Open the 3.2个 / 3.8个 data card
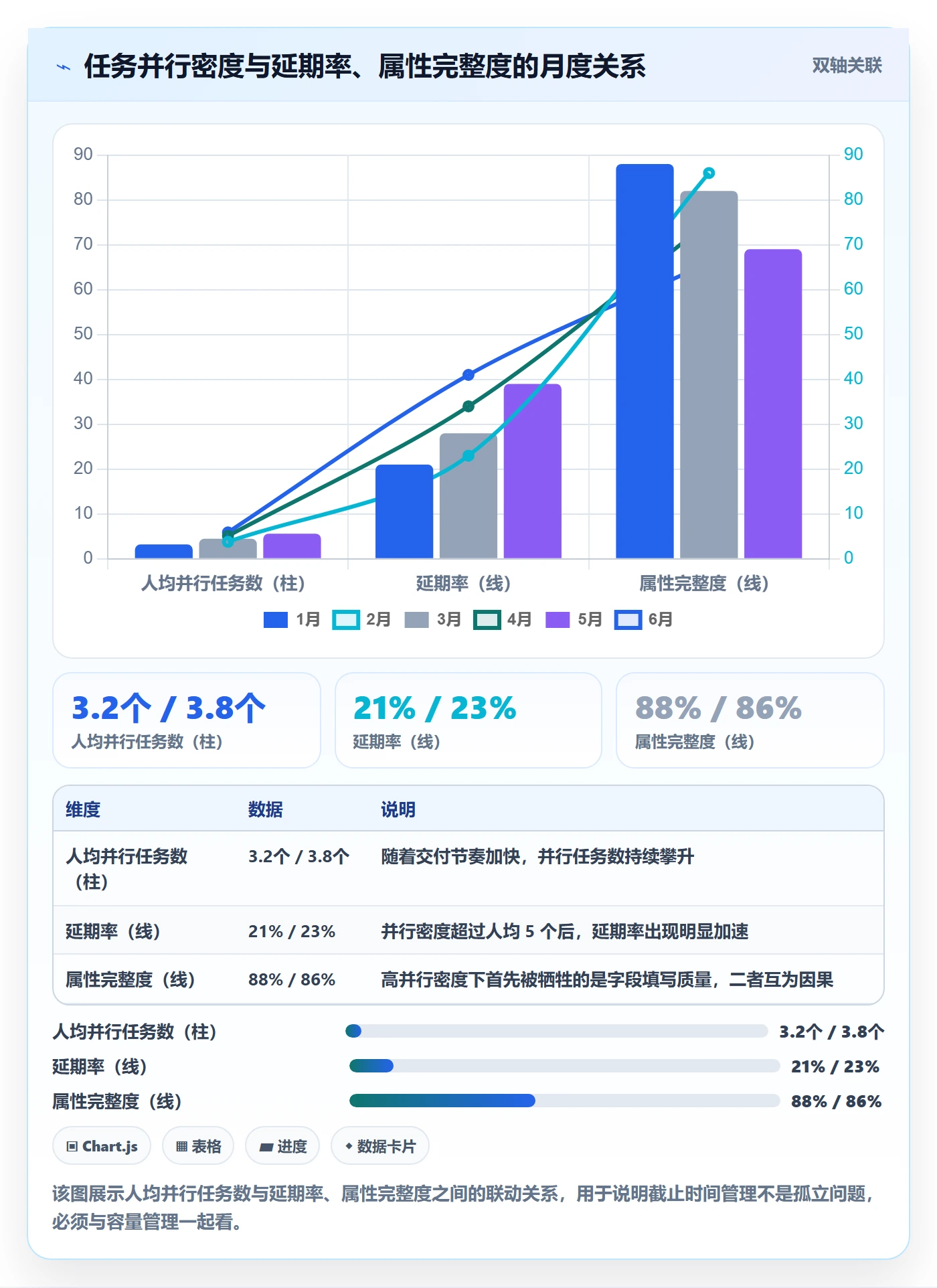This screenshot has width=937, height=1288. click(187, 720)
